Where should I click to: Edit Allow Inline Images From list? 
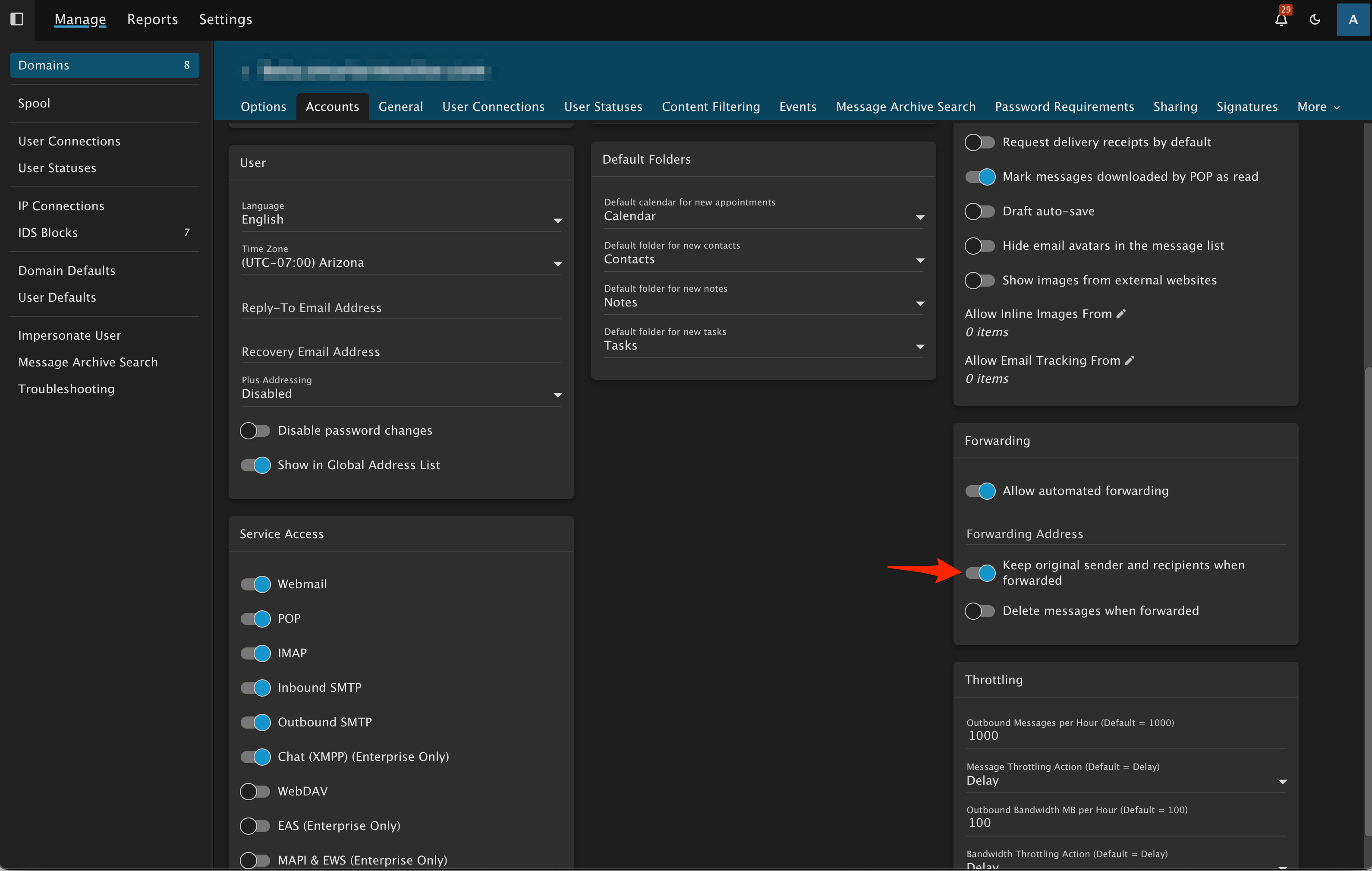1121,313
